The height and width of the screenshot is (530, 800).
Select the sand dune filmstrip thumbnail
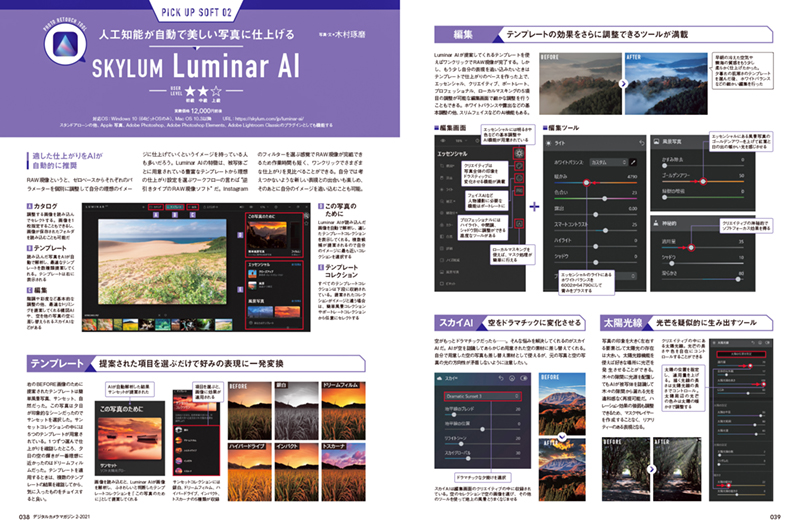pyautogui.click(x=223, y=324)
